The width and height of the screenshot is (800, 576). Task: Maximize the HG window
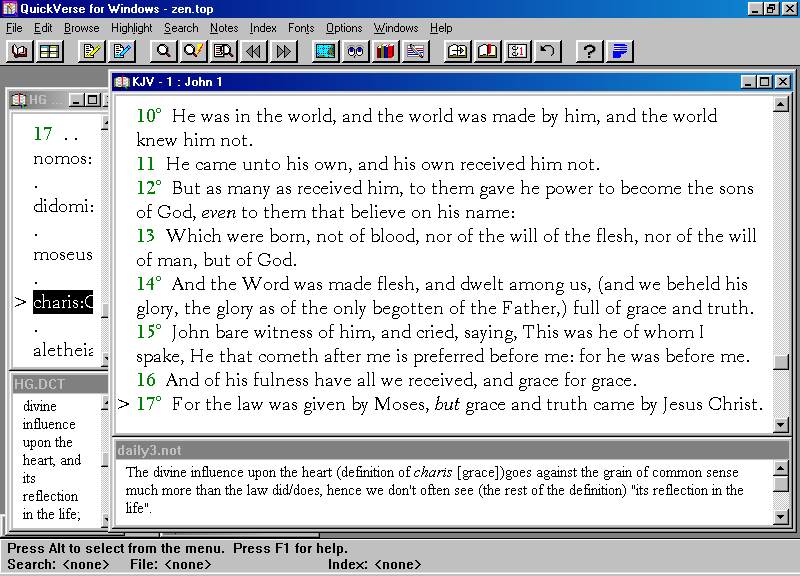[92, 100]
